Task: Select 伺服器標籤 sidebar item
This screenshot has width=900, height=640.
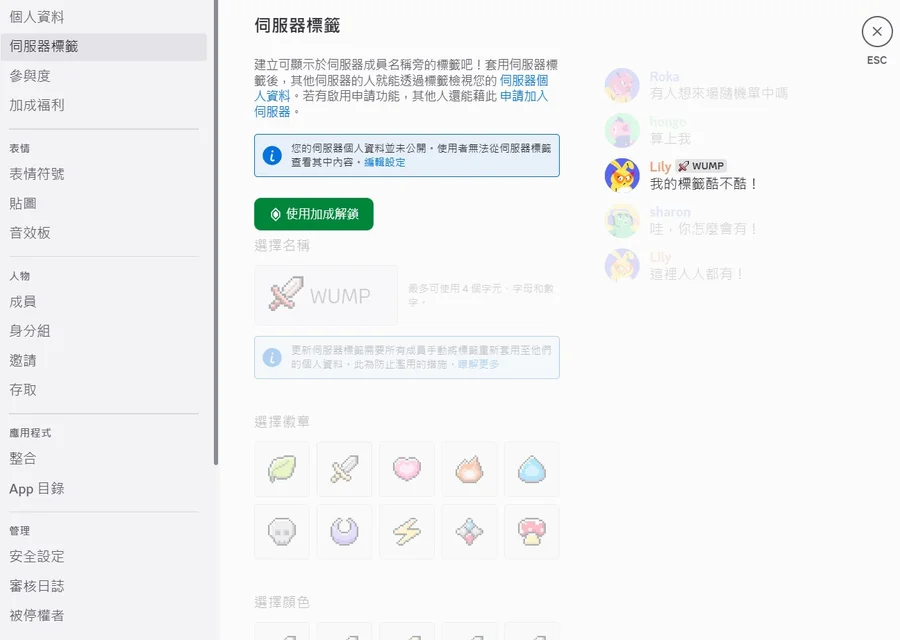Action: 104,46
